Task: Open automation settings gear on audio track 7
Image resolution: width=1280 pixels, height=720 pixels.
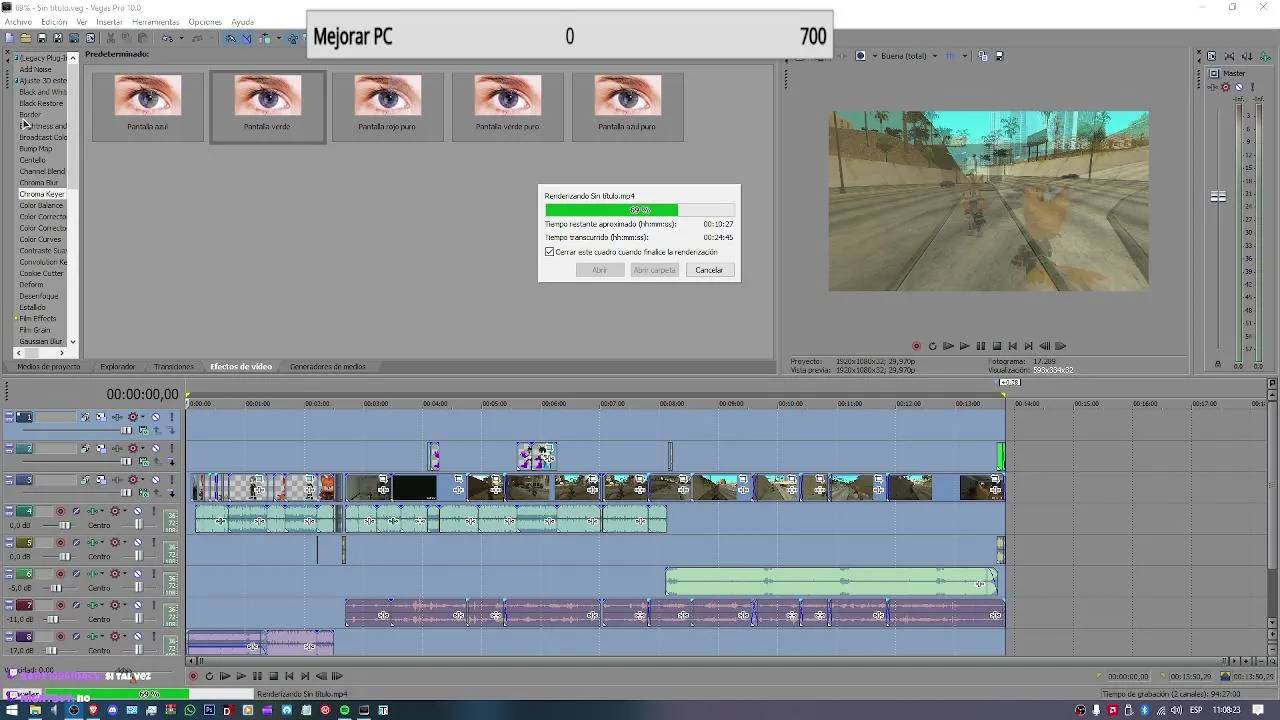Action: pyautogui.click(x=115, y=605)
